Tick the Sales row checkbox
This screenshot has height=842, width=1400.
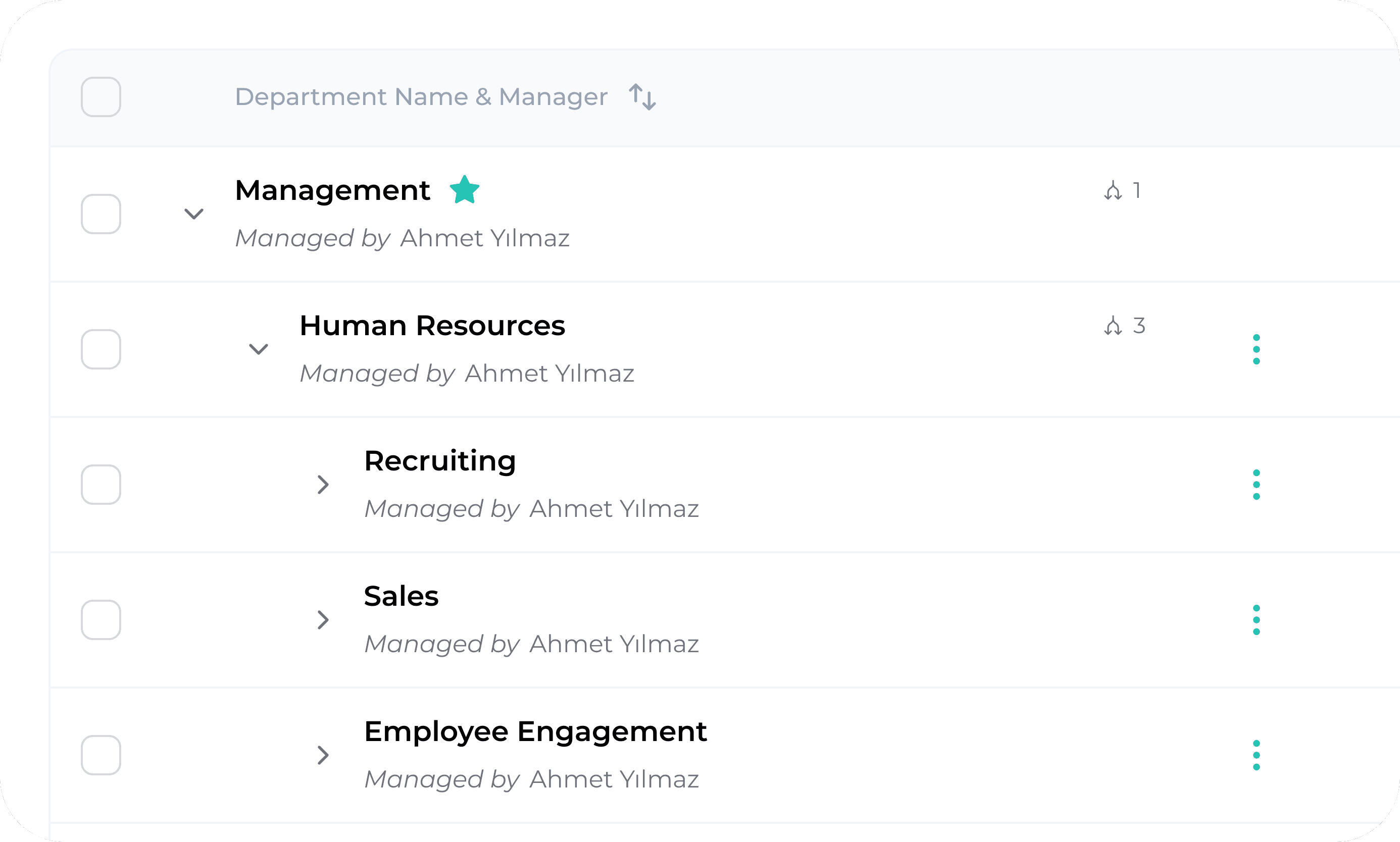point(101,619)
